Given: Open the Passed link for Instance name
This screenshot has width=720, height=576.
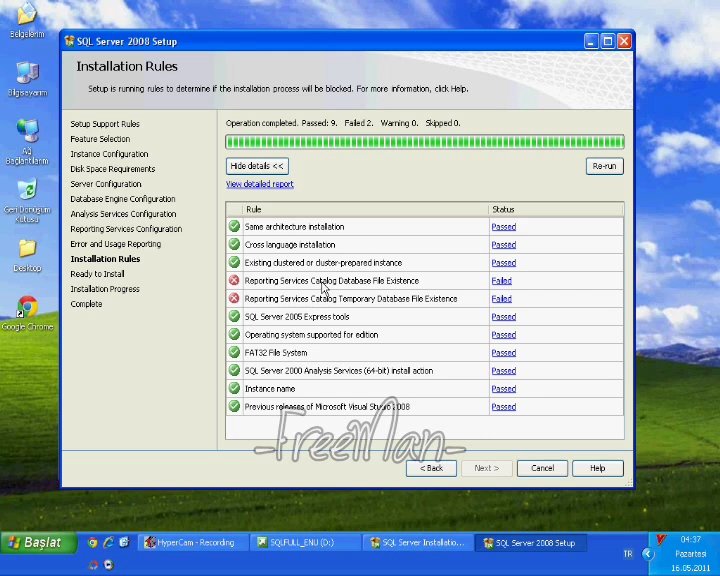Looking at the screenshot, I should point(504,389).
